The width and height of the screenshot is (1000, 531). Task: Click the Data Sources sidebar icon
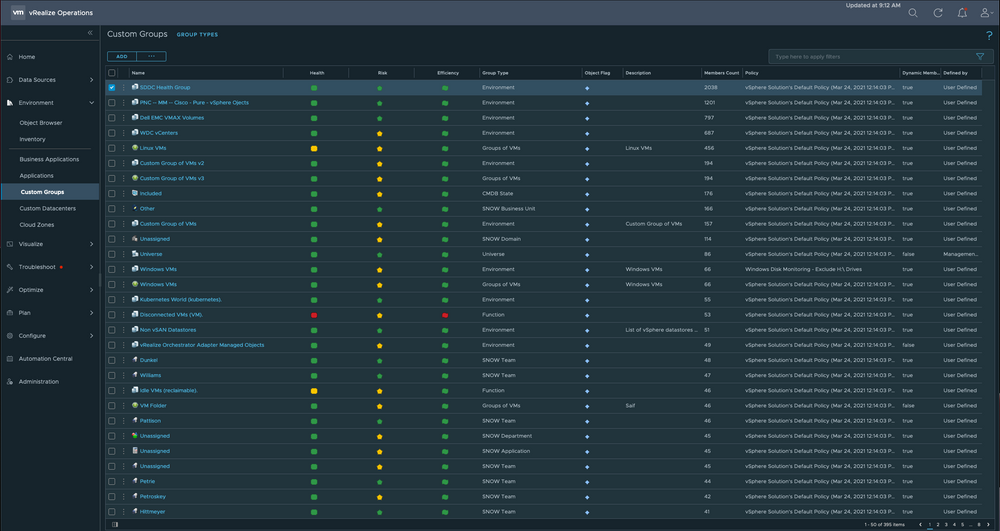point(10,80)
